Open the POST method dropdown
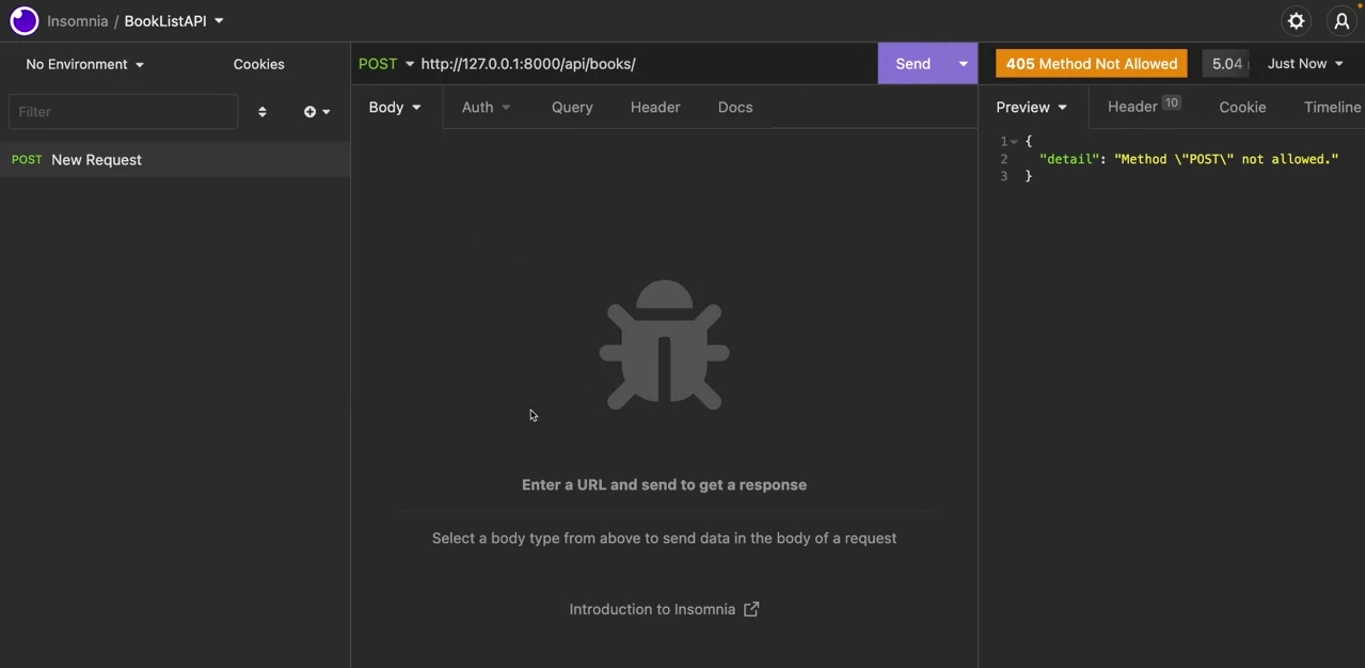This screenshot has height=668, width=1365. (x=386, y=64)
